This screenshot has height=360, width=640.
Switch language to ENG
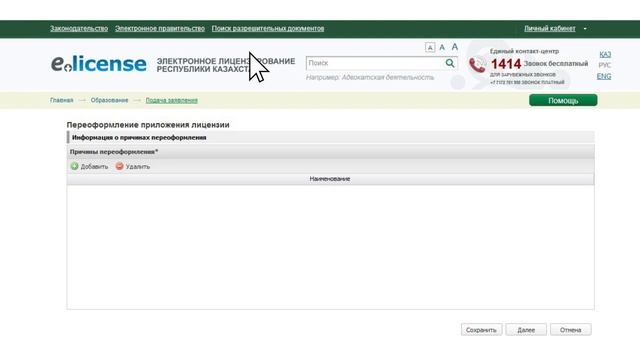(x=604, y=76)
